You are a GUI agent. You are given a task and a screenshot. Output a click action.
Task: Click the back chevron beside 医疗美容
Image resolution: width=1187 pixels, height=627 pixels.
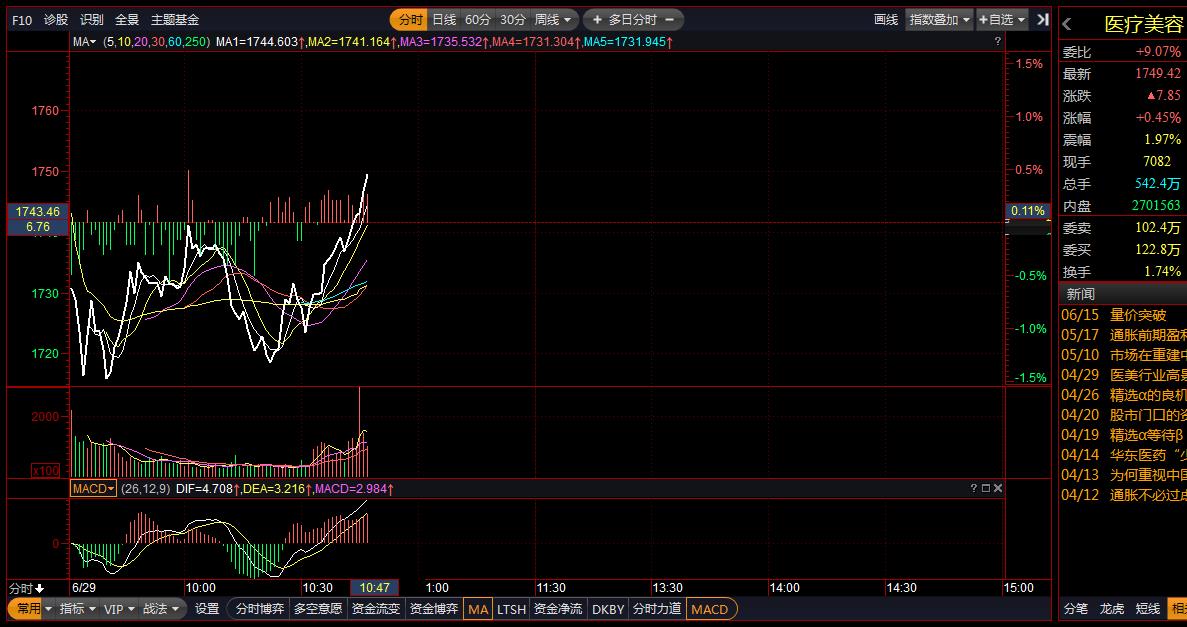pyautogui.click(x=1068, y=25)
